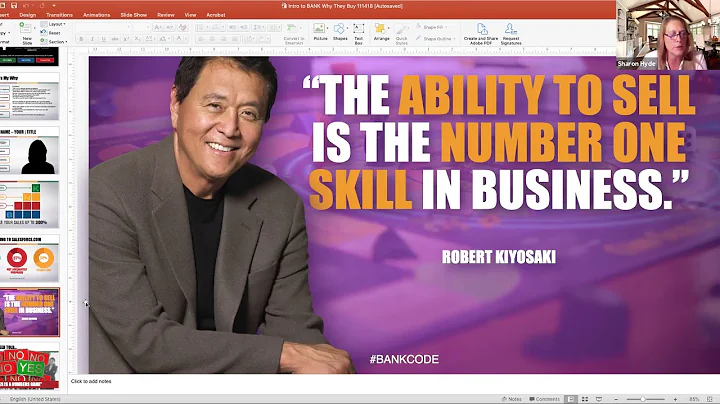
Task: Toggle Subscript formatting
Action: pyautogui.click(x=137, y=39)
